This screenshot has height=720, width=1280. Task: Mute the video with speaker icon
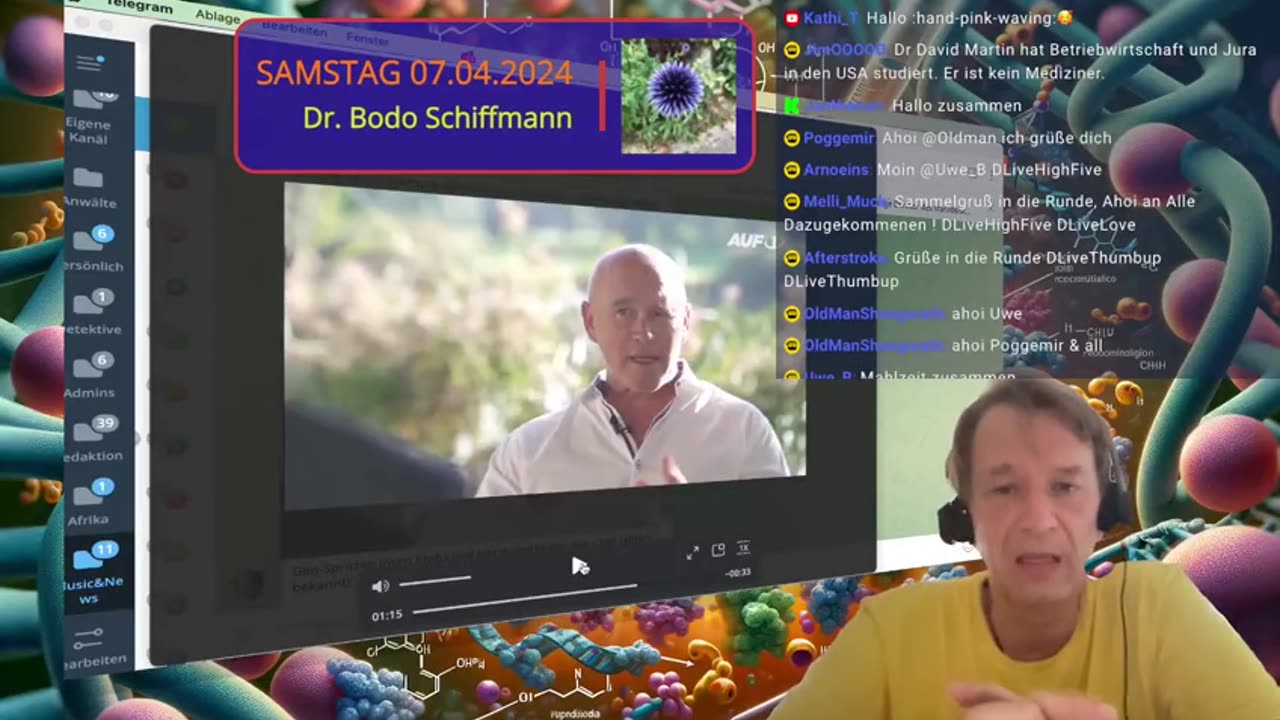(x=380, y=586)
